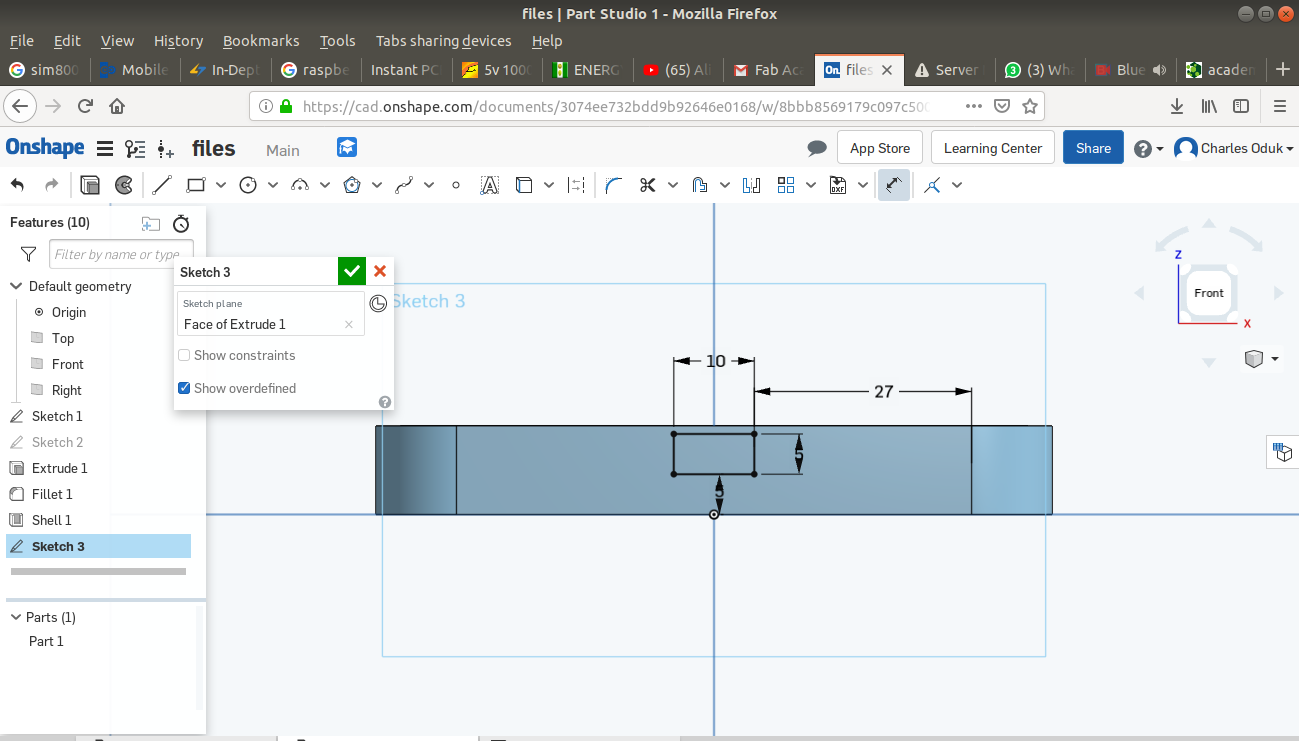Select the Corner rectangle tool
The width and height of the screenshot is (1299, 741).
[x=196, y=185]
